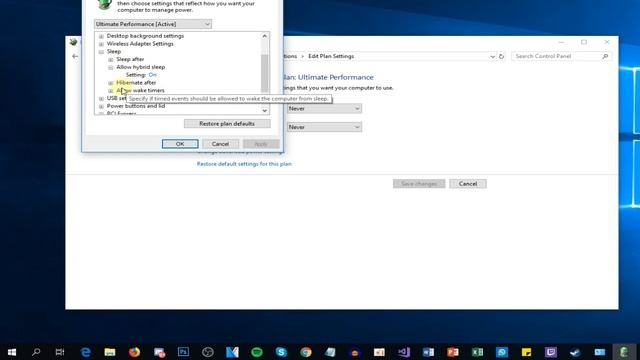Click search magnifier in Control Panel box
This screenshot has width=640, height=360.
click(x=605, y=56)
